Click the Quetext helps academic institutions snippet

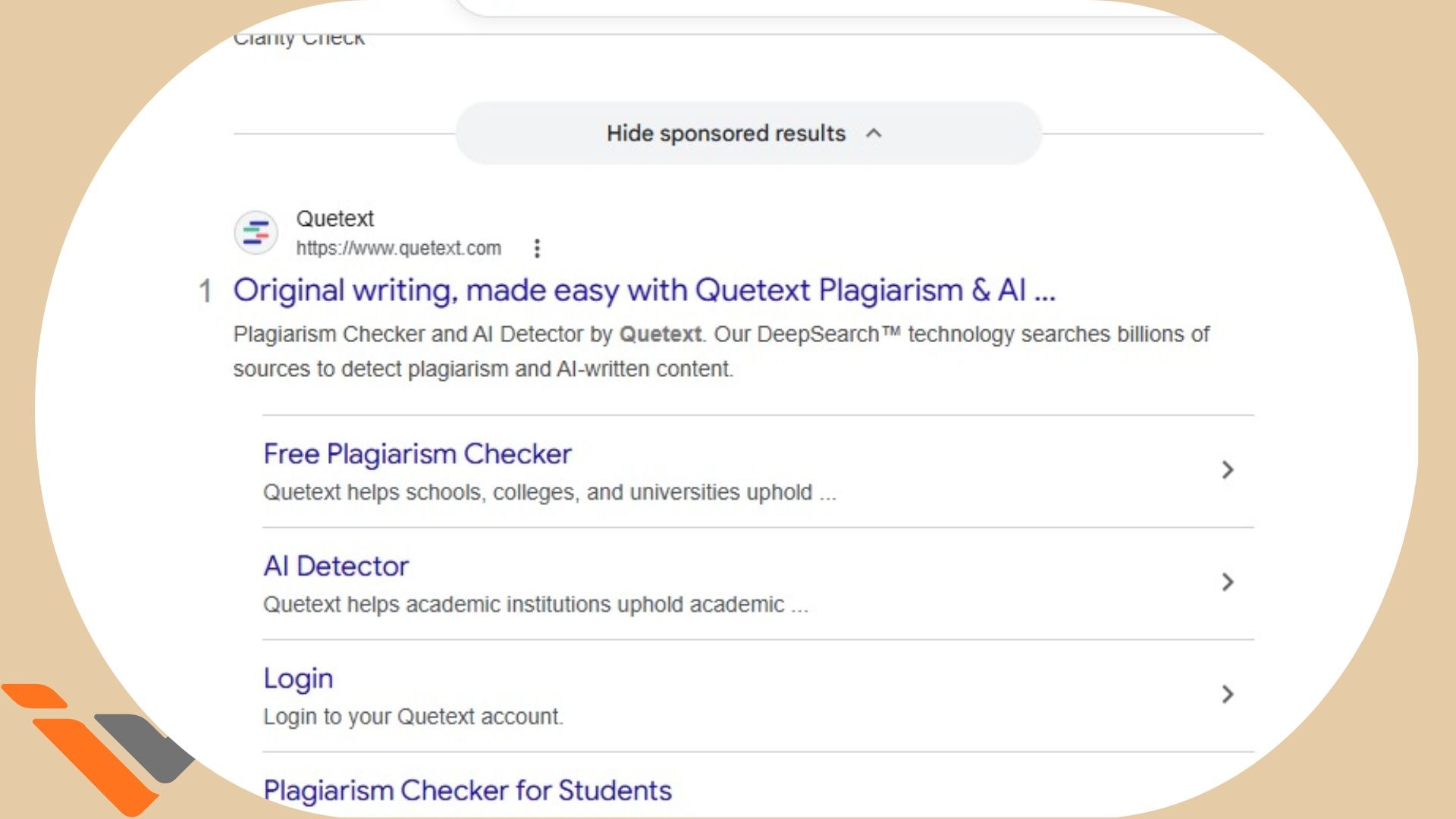[x=535, y=605]
